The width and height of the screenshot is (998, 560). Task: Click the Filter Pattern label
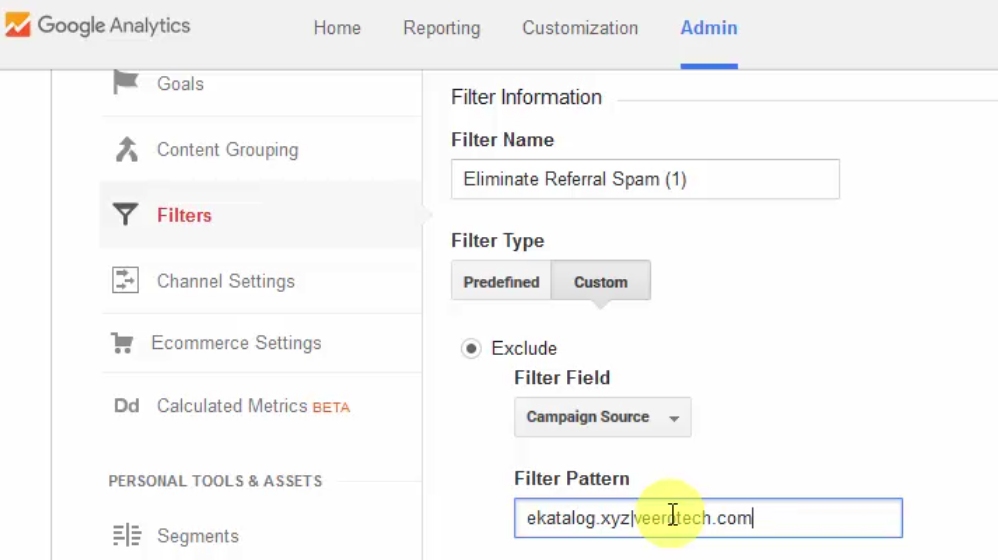572,479
